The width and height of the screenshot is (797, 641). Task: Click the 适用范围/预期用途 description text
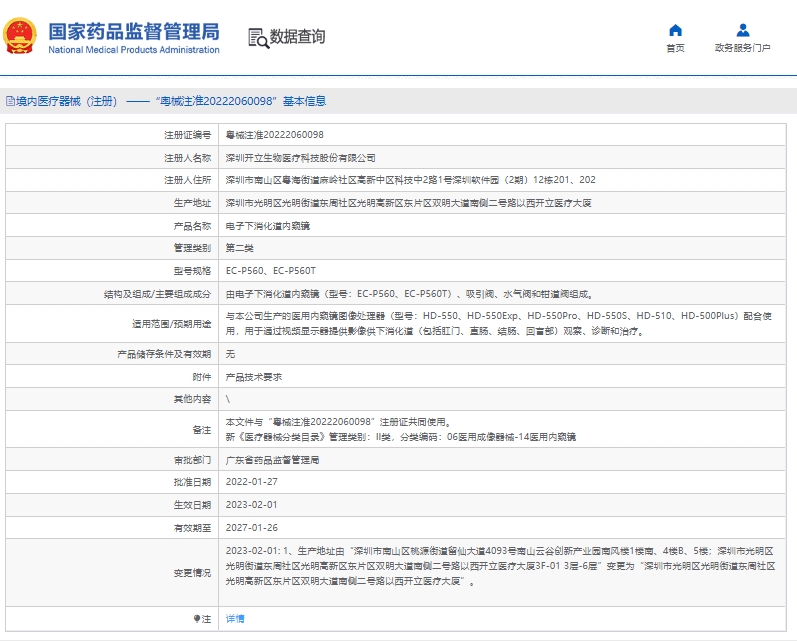(499, 323)
